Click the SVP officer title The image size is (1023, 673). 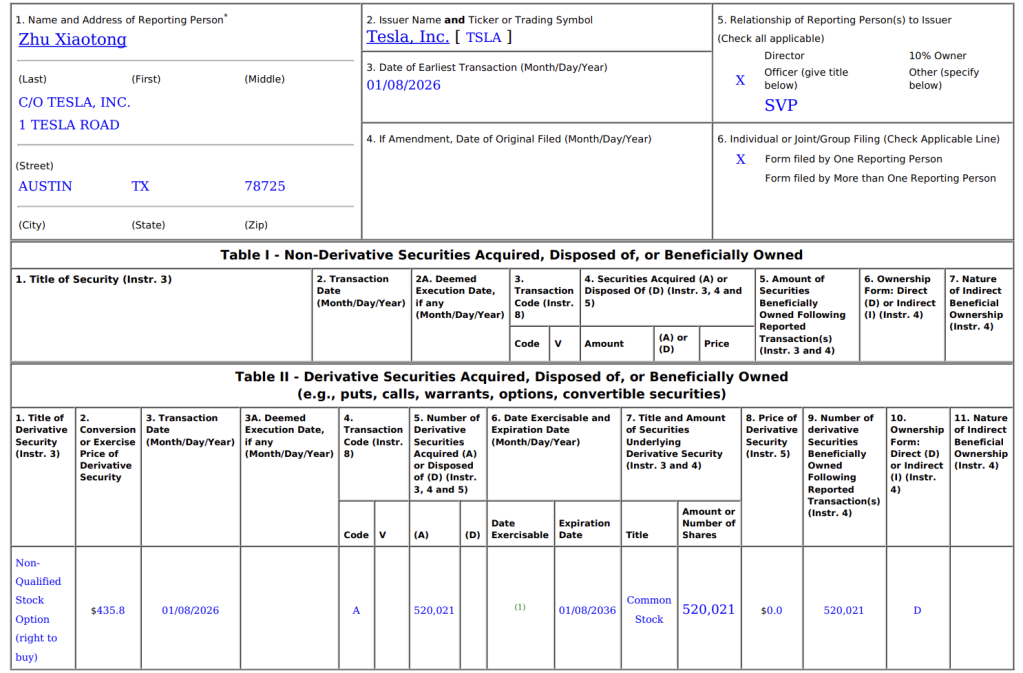(781, 105)
